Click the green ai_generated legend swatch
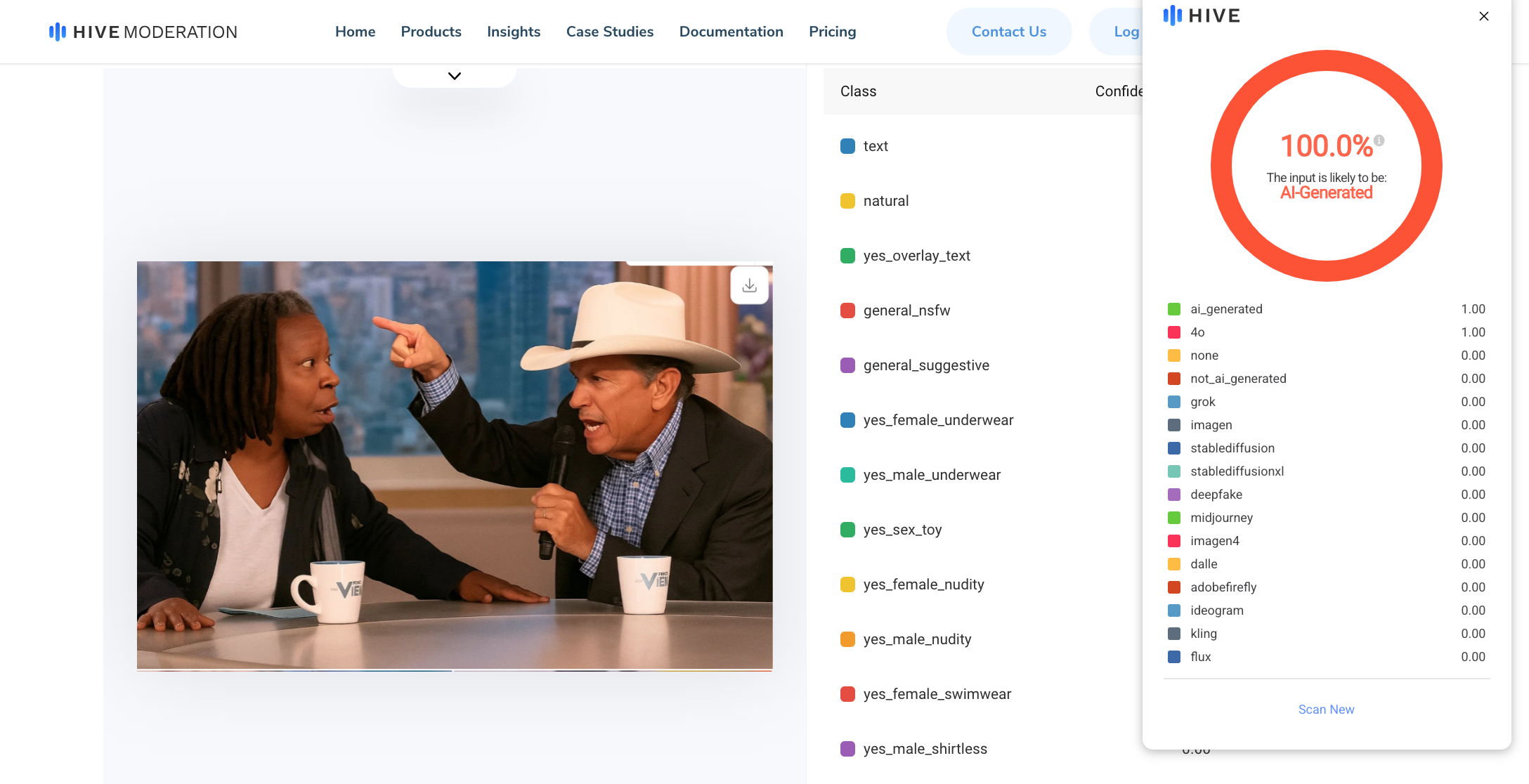1529x784 pixels. (x=1174, y=309)
